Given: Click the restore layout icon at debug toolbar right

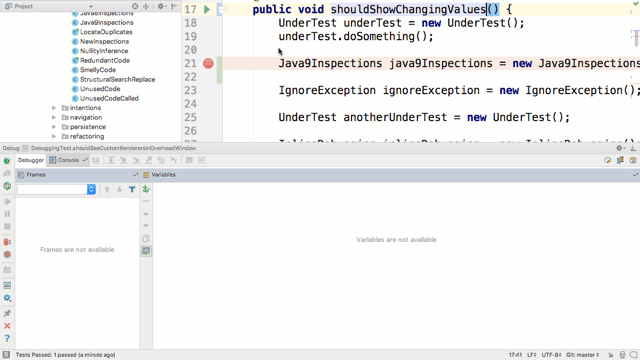Looking at the screenshot, I should tap(633, 160).
